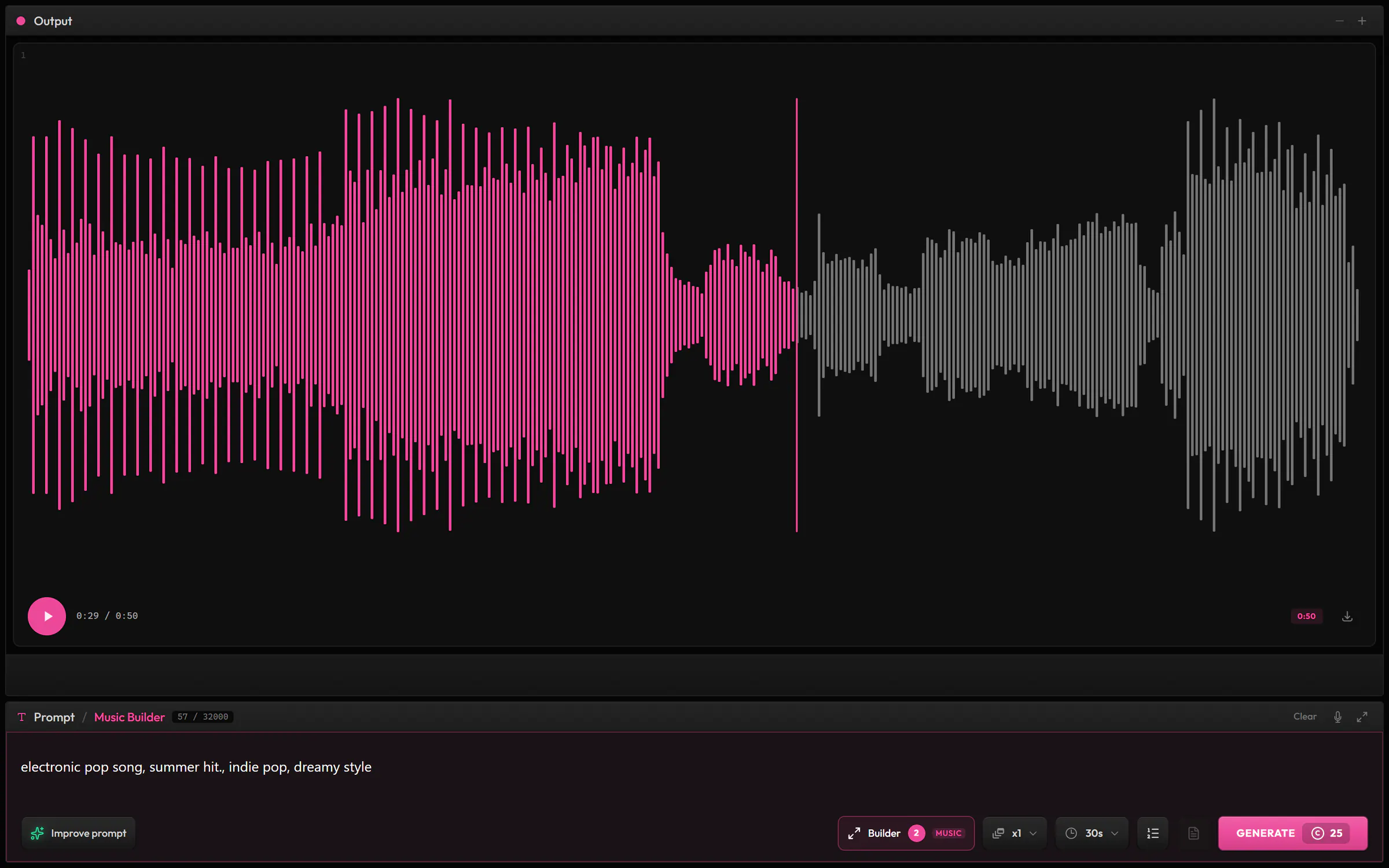Click the T text icon next to Prompt
Image resolution: width=1389 pixels, height=868 pixels.
tap(22, 717)
